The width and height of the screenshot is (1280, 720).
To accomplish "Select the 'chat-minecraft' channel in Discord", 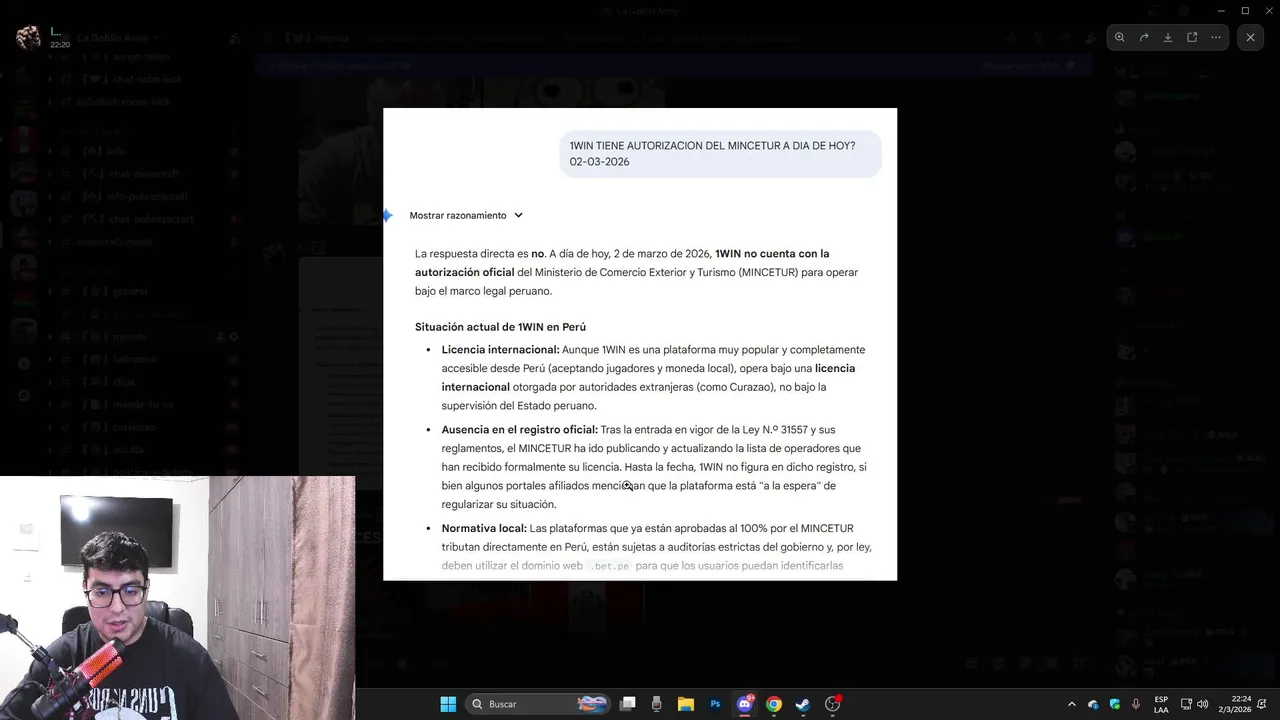I will coord(144,174).
